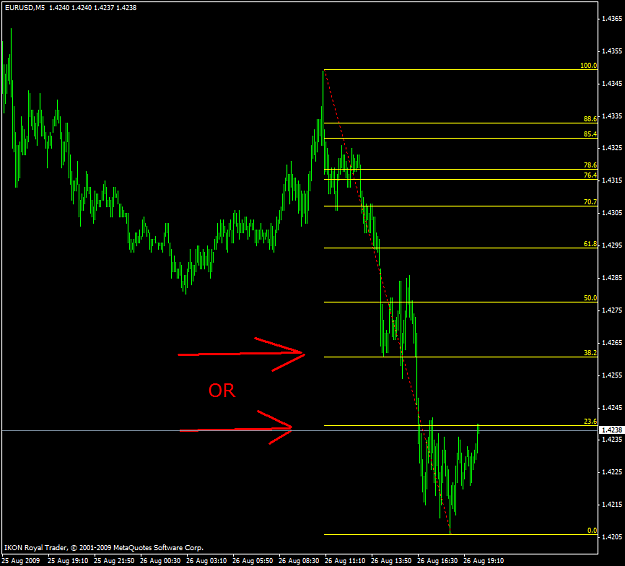Click the 1.4295 price scale value
Screen dimensions: 625x566
click(612, 245)
